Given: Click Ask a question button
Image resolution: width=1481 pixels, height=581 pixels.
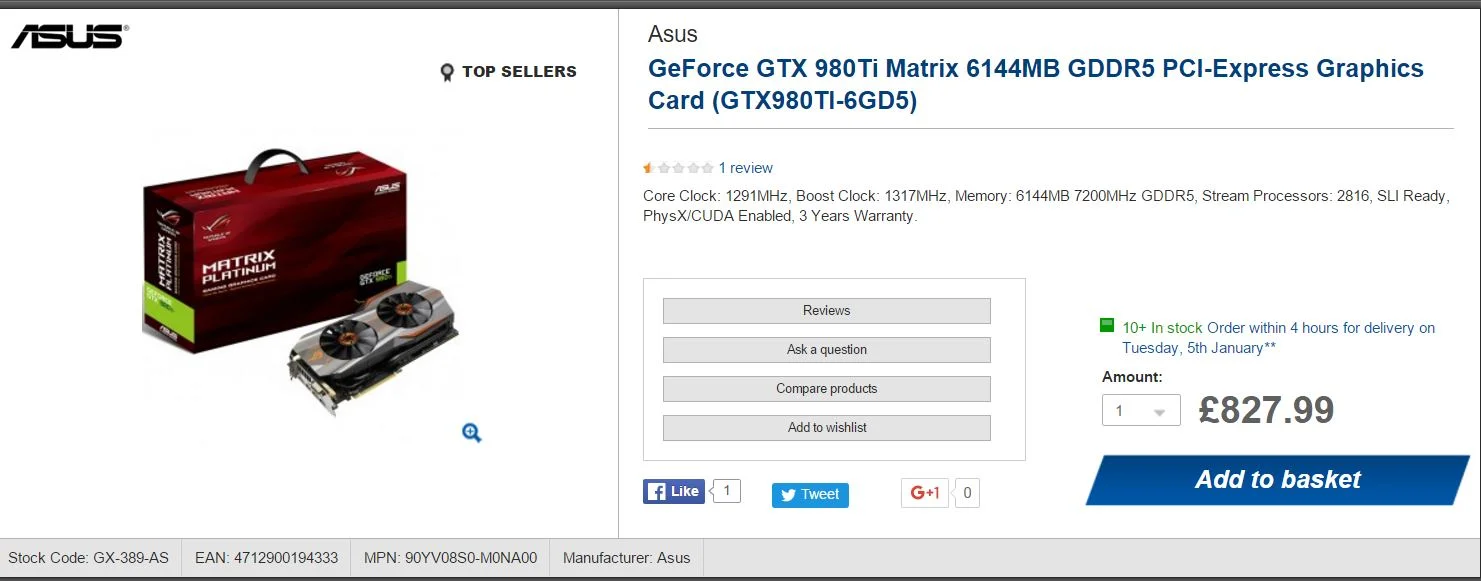Looking at the screenshot, I should tap(826, 350).
